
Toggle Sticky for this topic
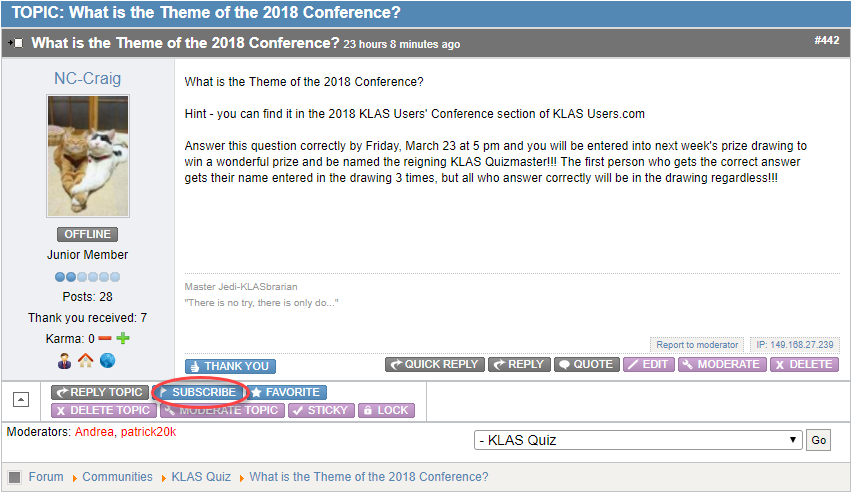click(321, 410)
